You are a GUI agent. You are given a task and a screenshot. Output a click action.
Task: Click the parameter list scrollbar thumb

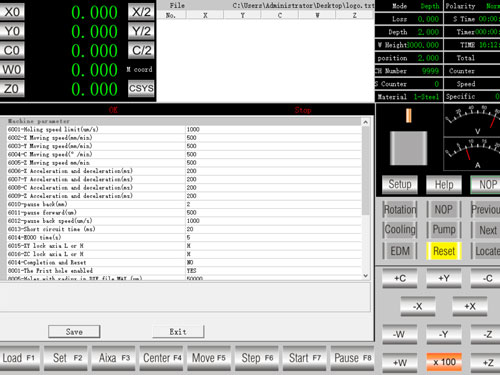pyautogui.click(x=366, y=171)
